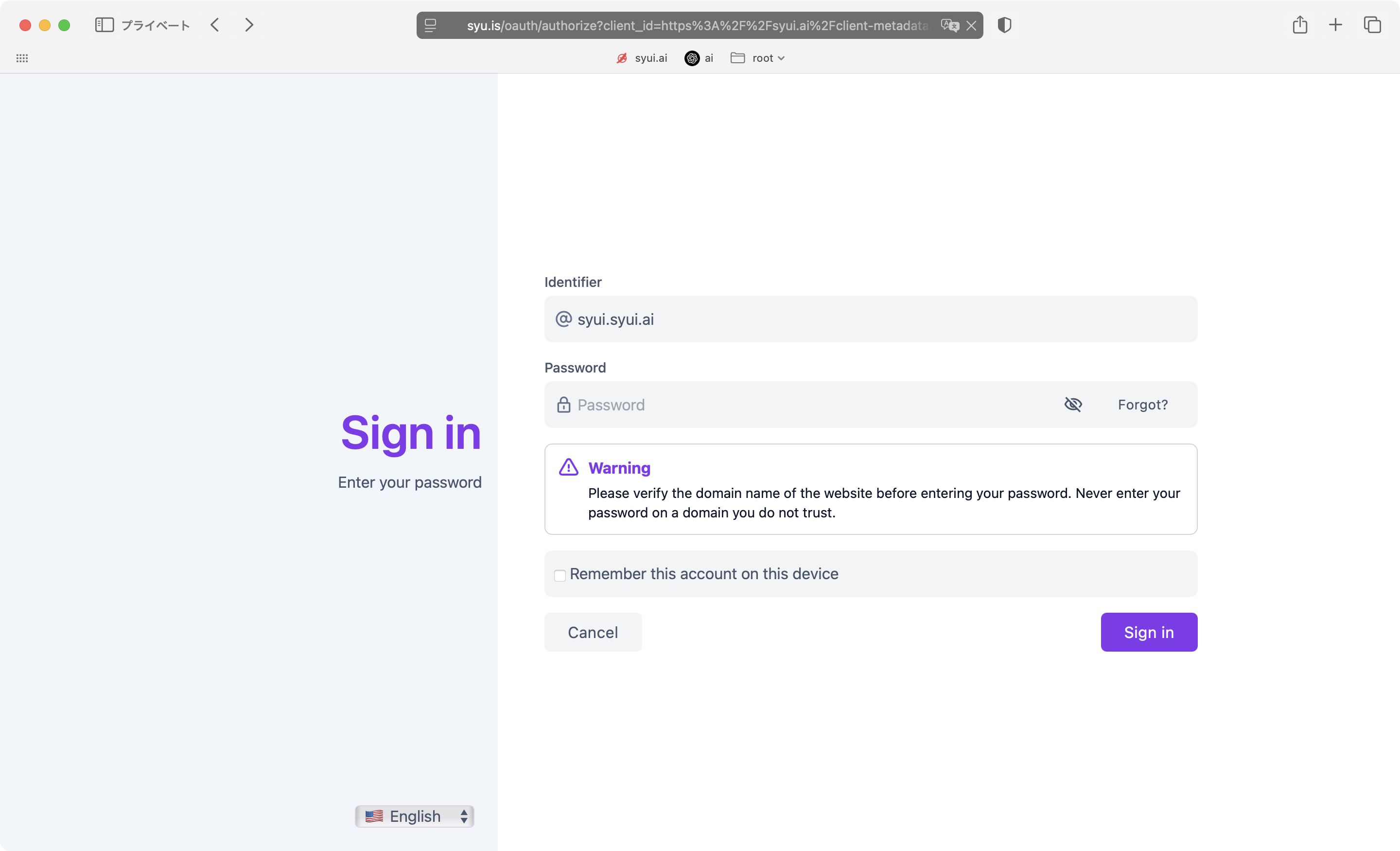Open the syui.ai bookmark
Image resolution: width=1400 pixels, height=851 pixels.
(x=642, y=58)
